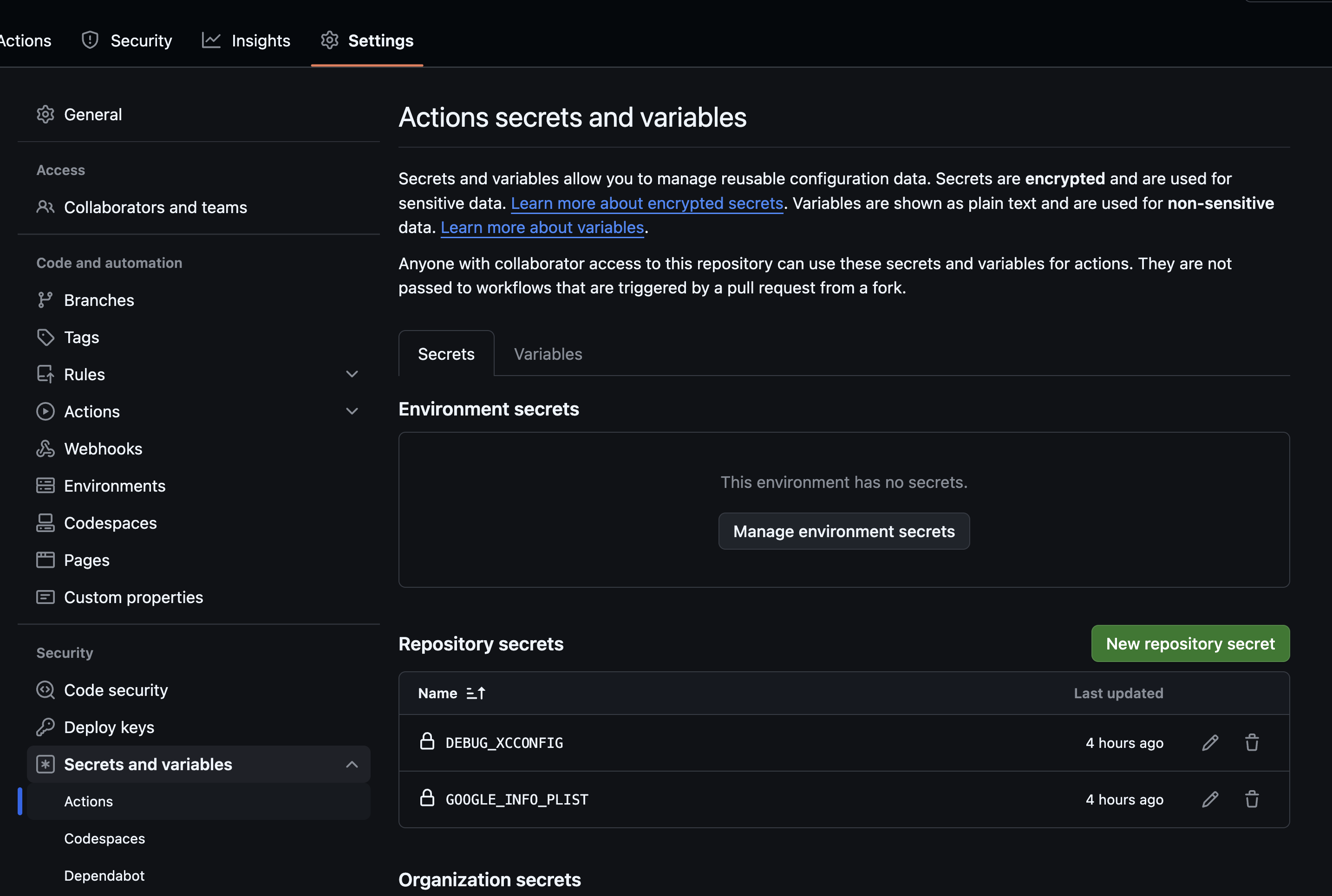This screenshot has width=1332, height=896.
Task: Open Code security via its eye icon
Action: tap(46, 690)
